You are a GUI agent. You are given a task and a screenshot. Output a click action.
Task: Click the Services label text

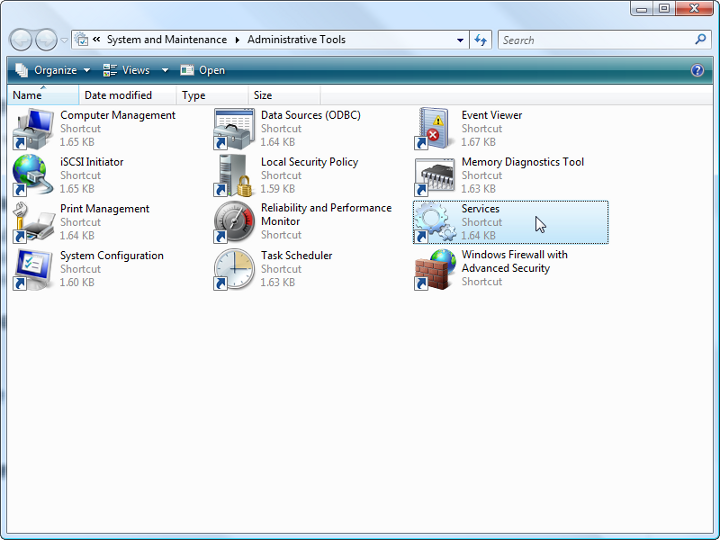coord(480,209)
